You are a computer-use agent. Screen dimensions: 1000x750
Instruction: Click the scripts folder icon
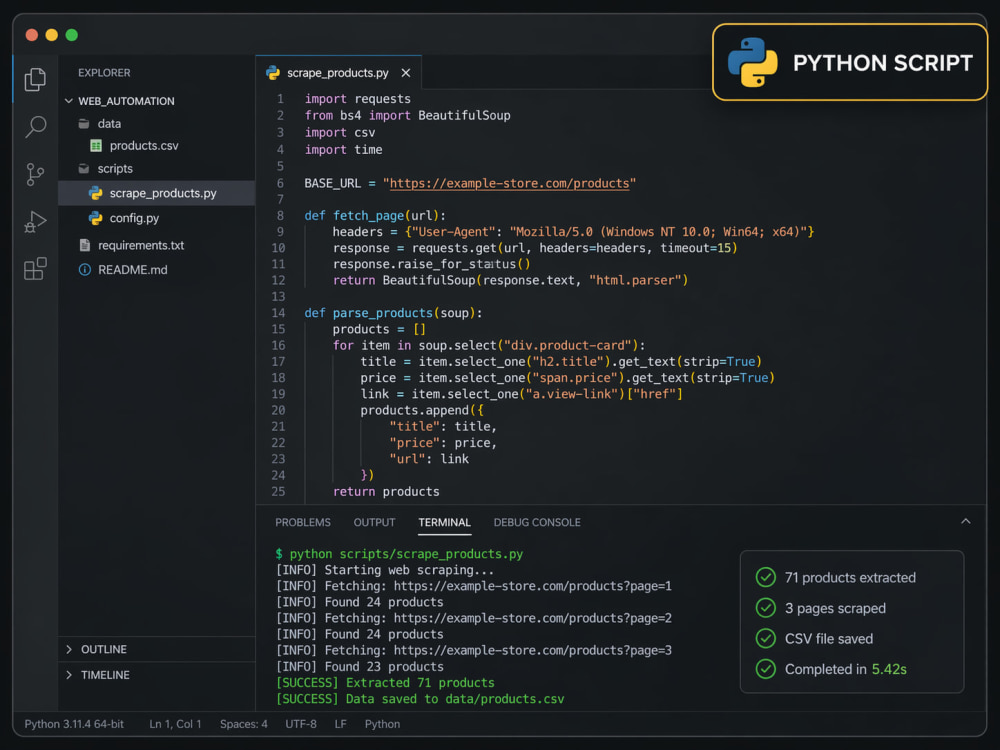(84, 168)
